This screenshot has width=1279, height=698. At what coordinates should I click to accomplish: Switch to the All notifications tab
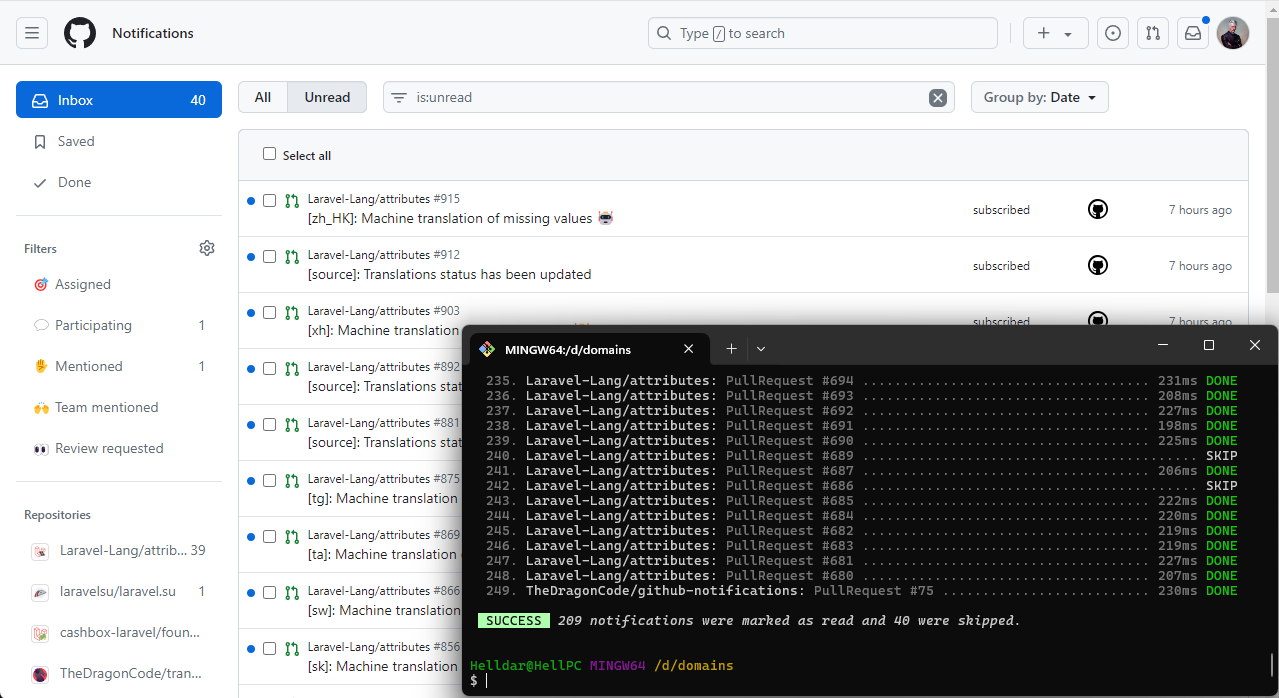(263, 97)
